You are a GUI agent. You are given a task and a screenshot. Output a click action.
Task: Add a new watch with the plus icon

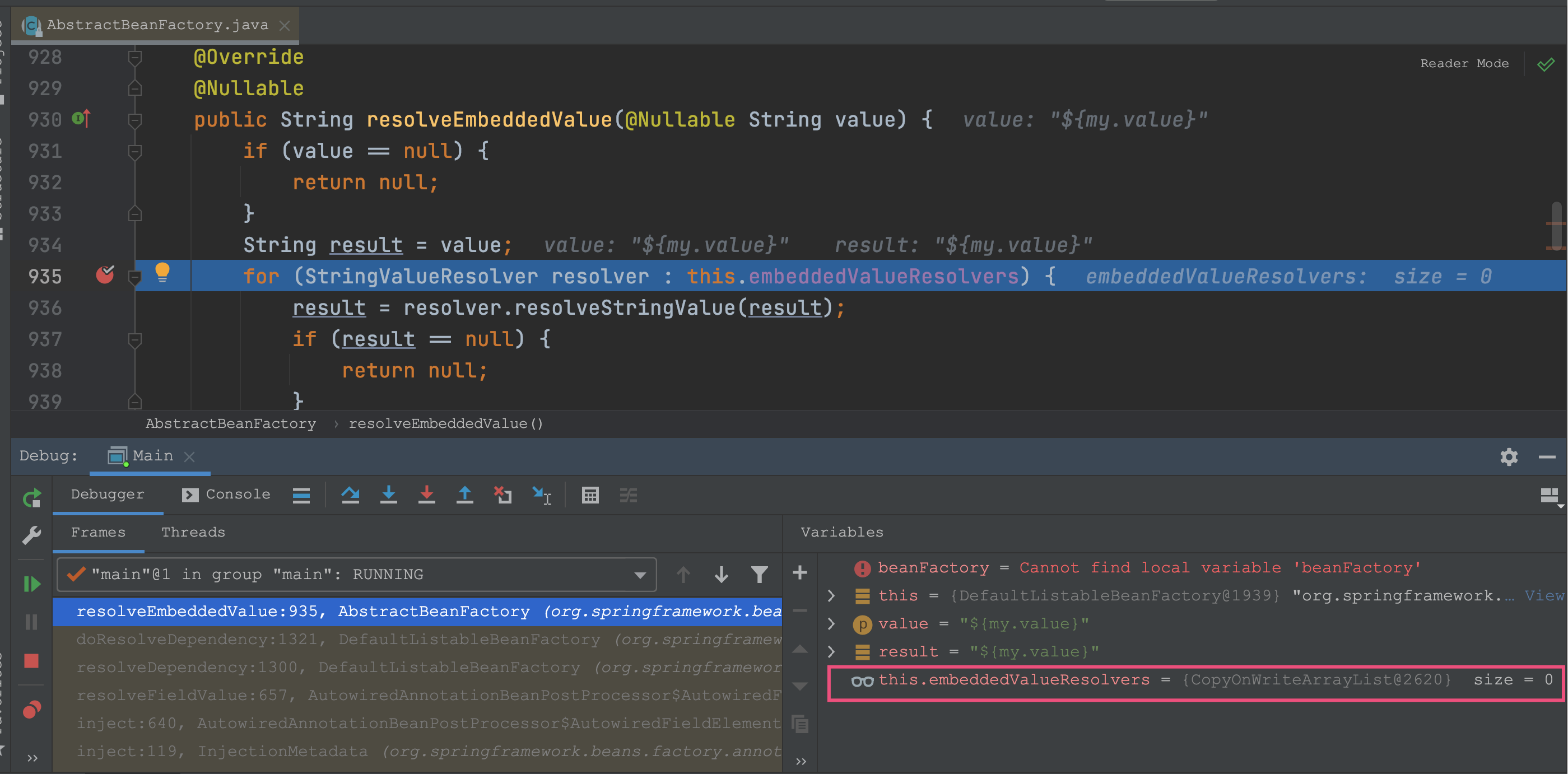click(x=800, y=572)
